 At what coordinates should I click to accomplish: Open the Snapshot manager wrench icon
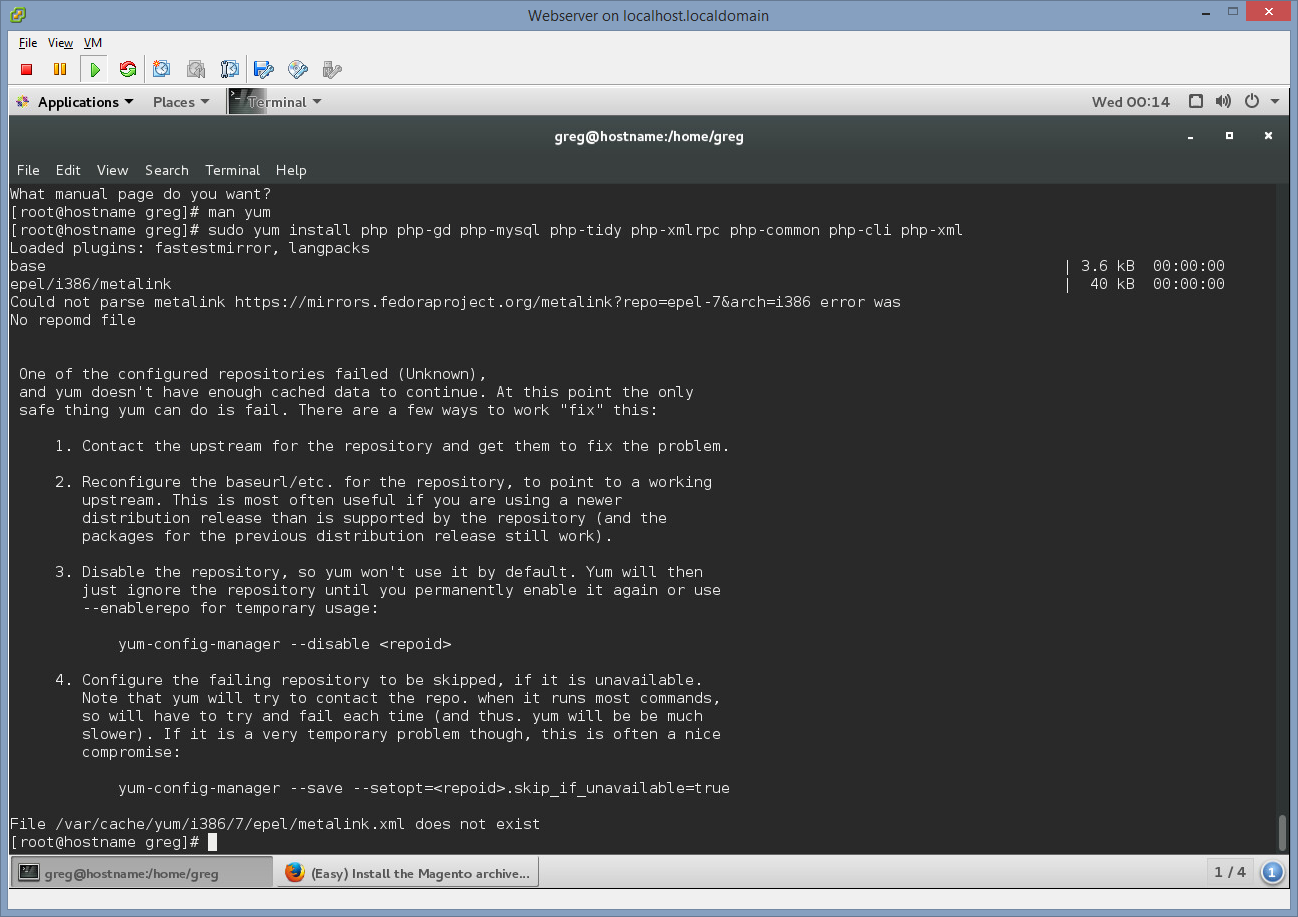click(229, 69)
